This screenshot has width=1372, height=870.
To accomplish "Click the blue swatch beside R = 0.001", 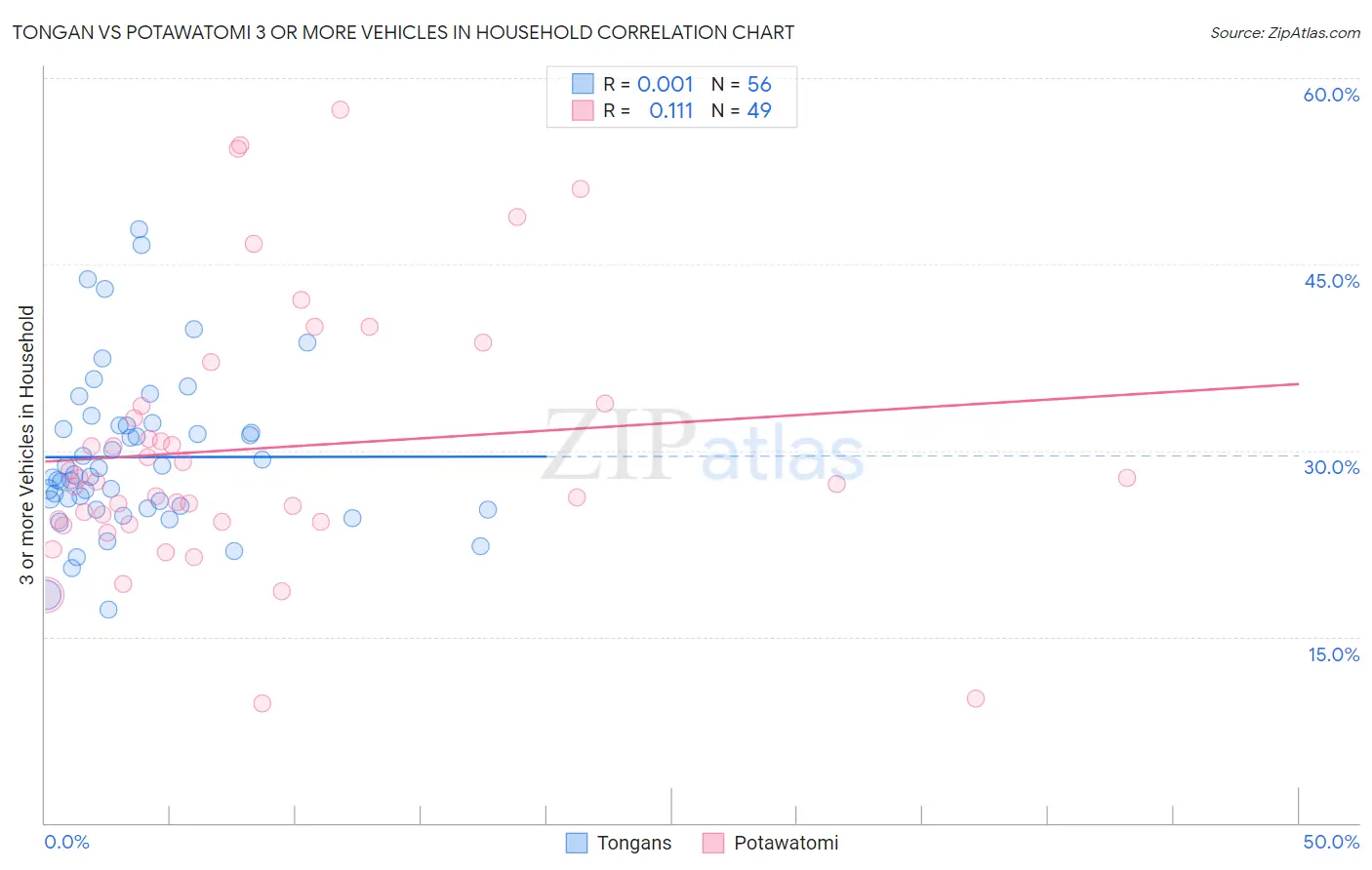I will 583,84.
